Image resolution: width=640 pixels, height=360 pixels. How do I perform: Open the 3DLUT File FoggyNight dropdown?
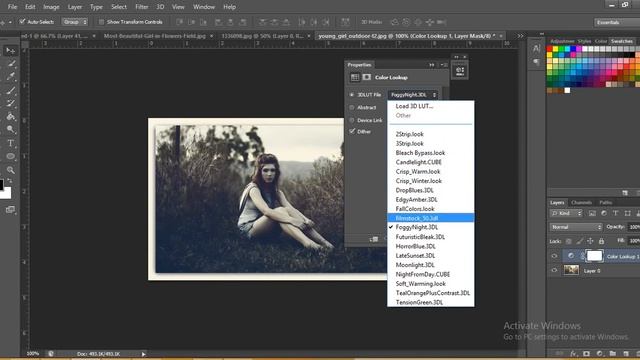pos(413,95)
